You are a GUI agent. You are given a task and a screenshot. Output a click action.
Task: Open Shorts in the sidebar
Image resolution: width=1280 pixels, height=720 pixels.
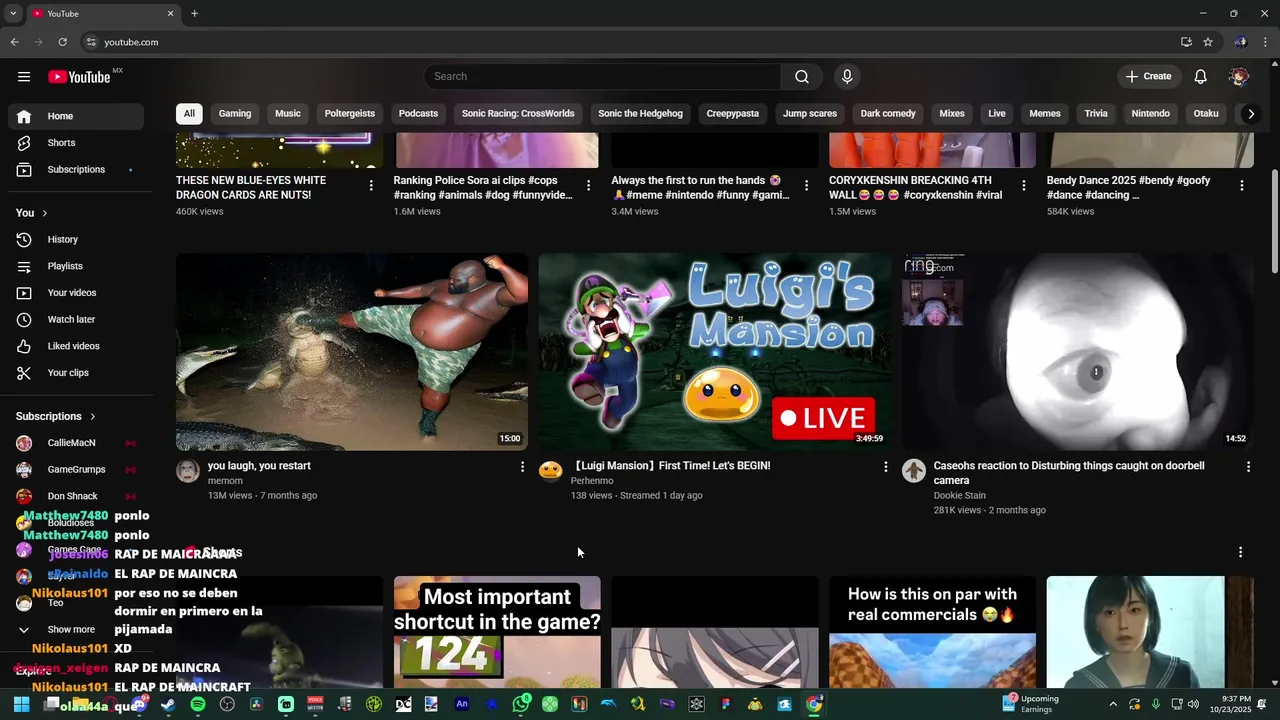point(76,143)
